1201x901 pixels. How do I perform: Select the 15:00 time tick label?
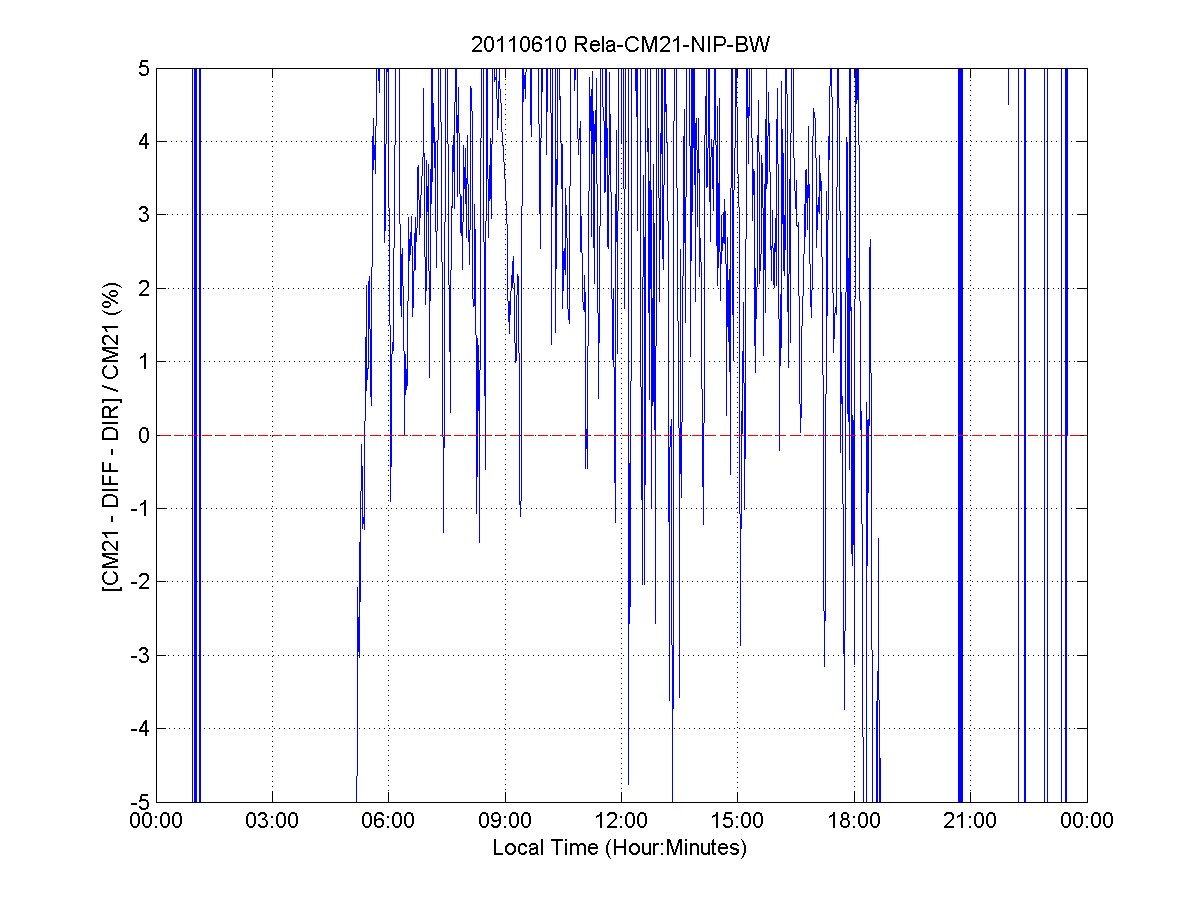tap(737, 821)
